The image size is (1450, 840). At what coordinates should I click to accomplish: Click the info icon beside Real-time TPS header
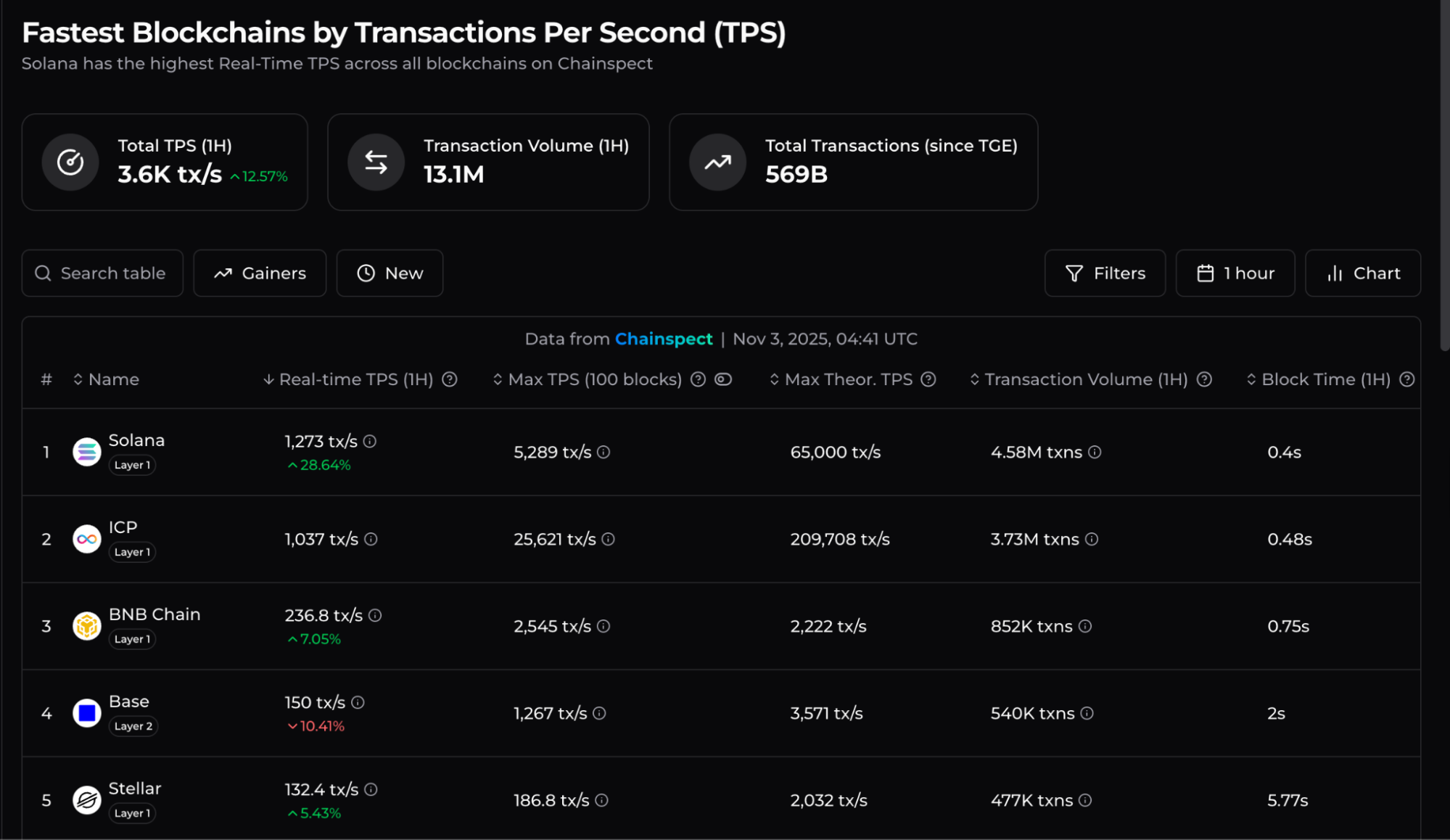(x=450, y=379)
